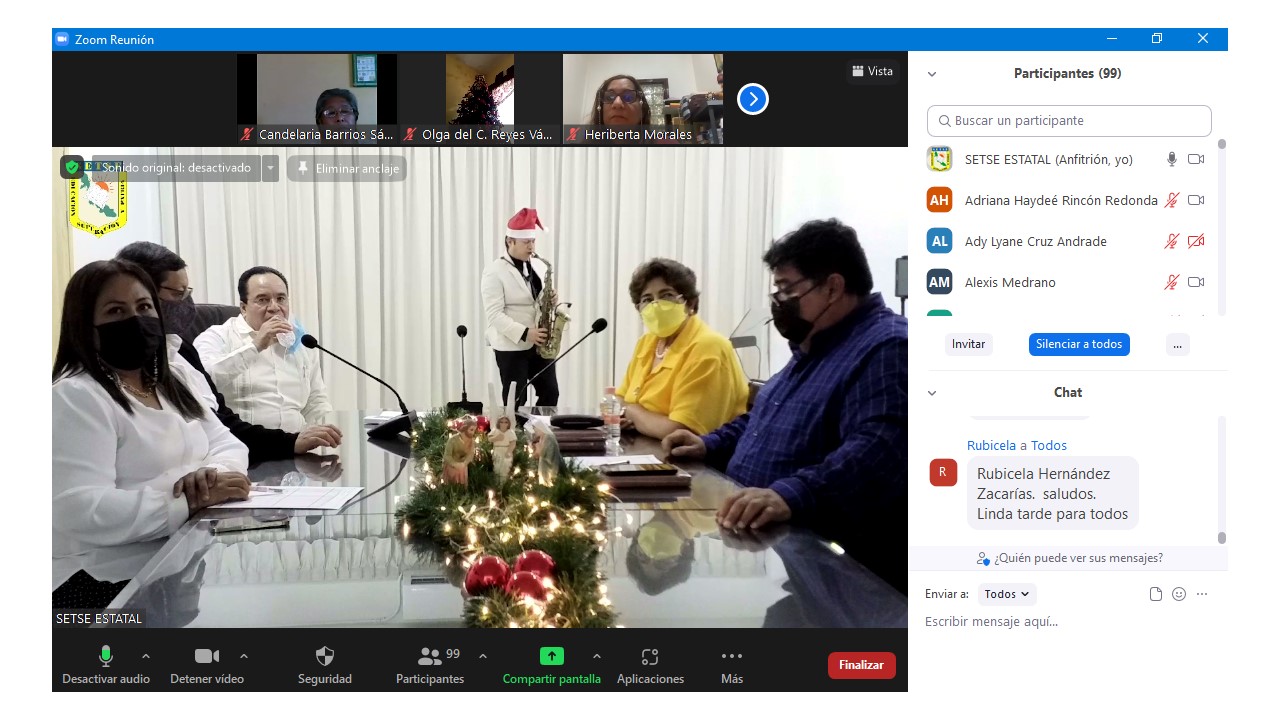The image size is (1280, 720).
Task: Select the AM avatar for Alexis Medrano
Action: (x=939, y=282)
